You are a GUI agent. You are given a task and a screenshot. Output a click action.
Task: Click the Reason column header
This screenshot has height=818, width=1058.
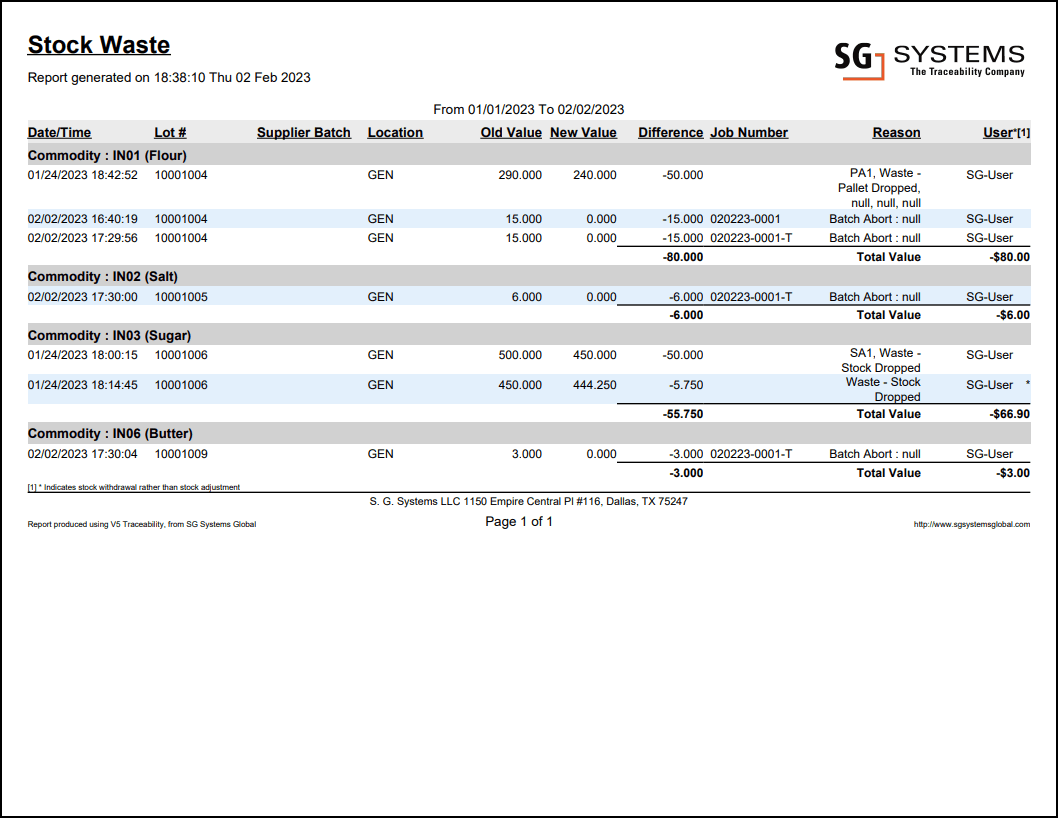(x=896, y=132)
